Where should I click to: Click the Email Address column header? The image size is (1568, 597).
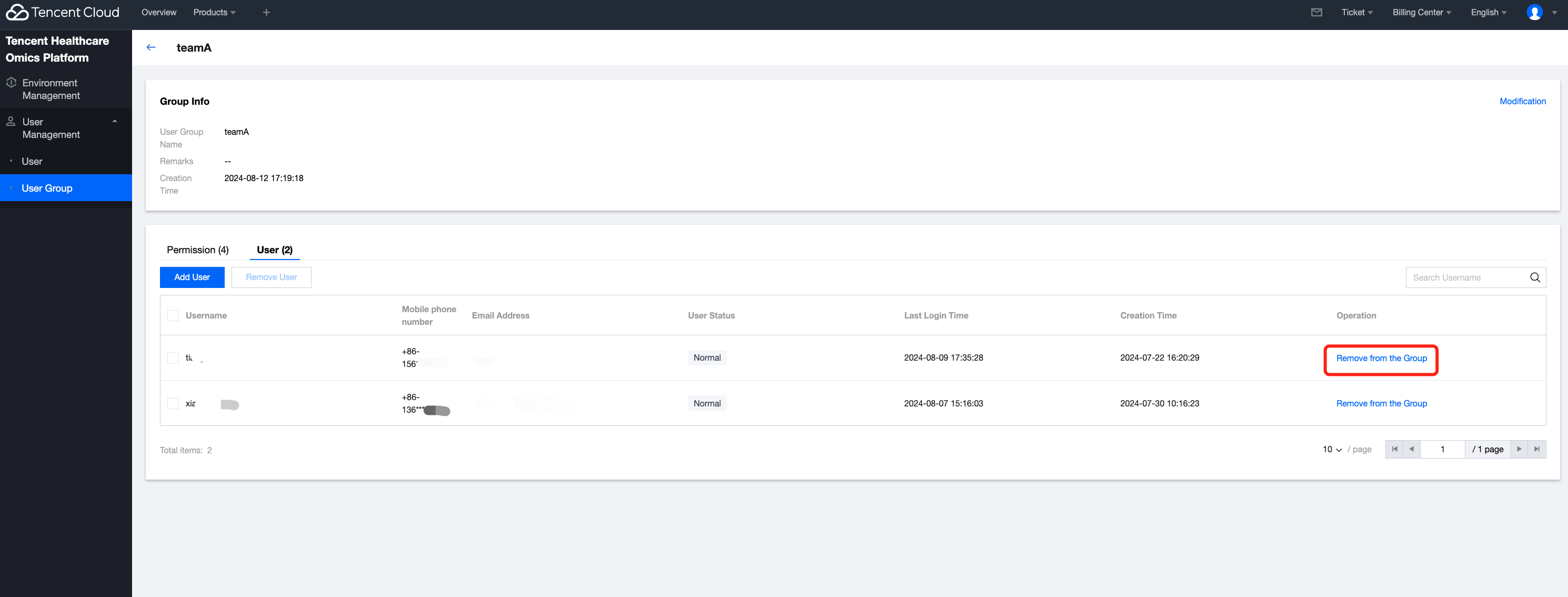(500, 315)
